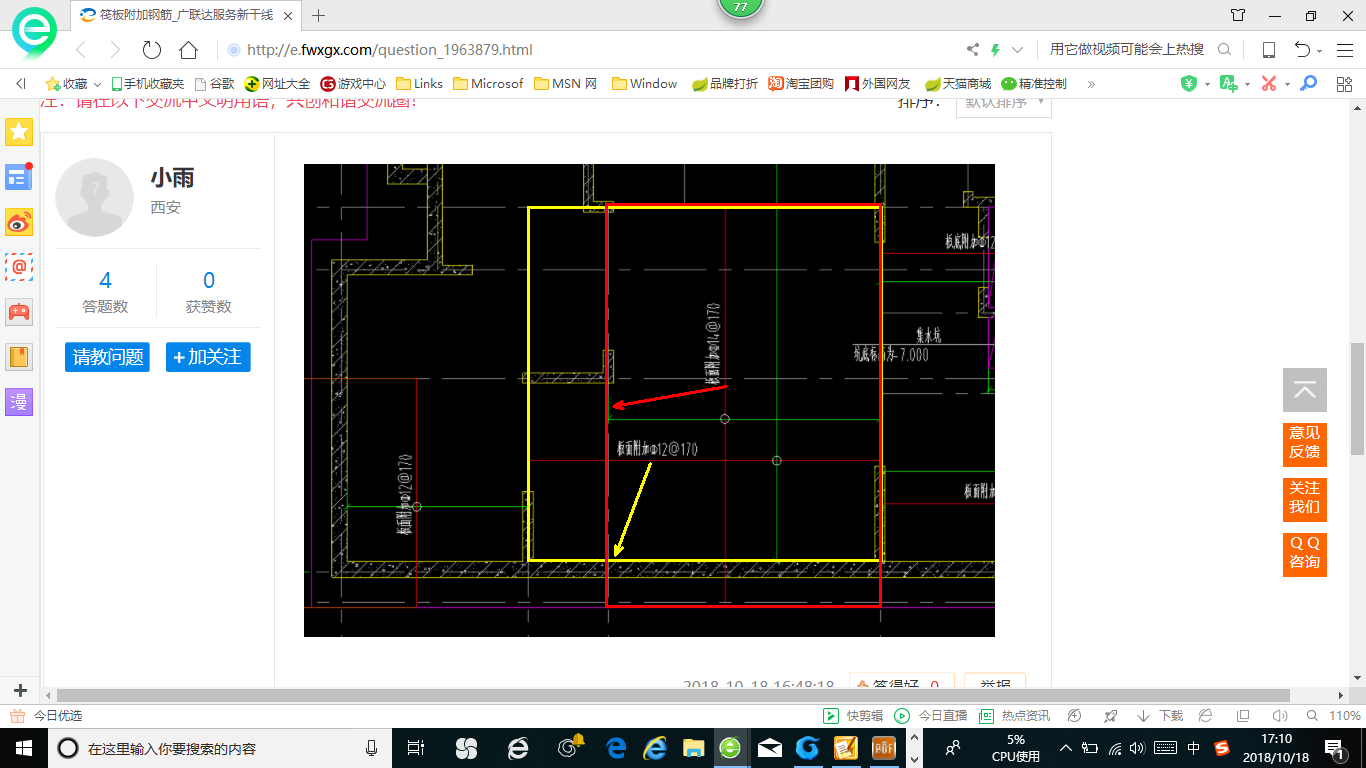Open the 谷歌 bookmark
The width and height of the screenshot is (1366, 768).
(214, 84)
